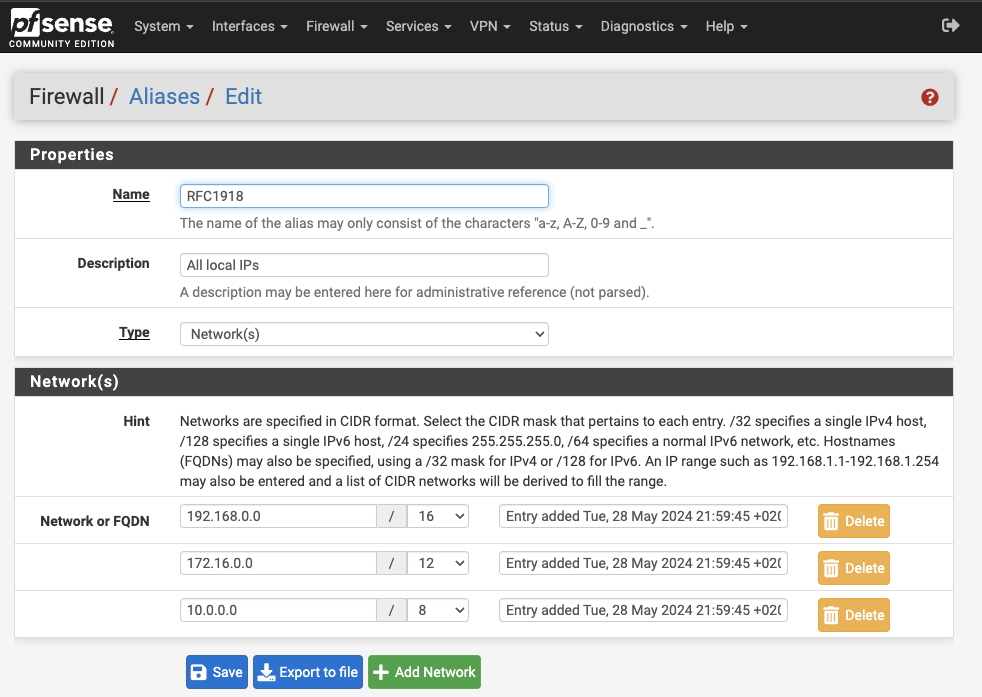
Task: Go to Aliases breadcrumb link
Action: [x=164, y=97]
